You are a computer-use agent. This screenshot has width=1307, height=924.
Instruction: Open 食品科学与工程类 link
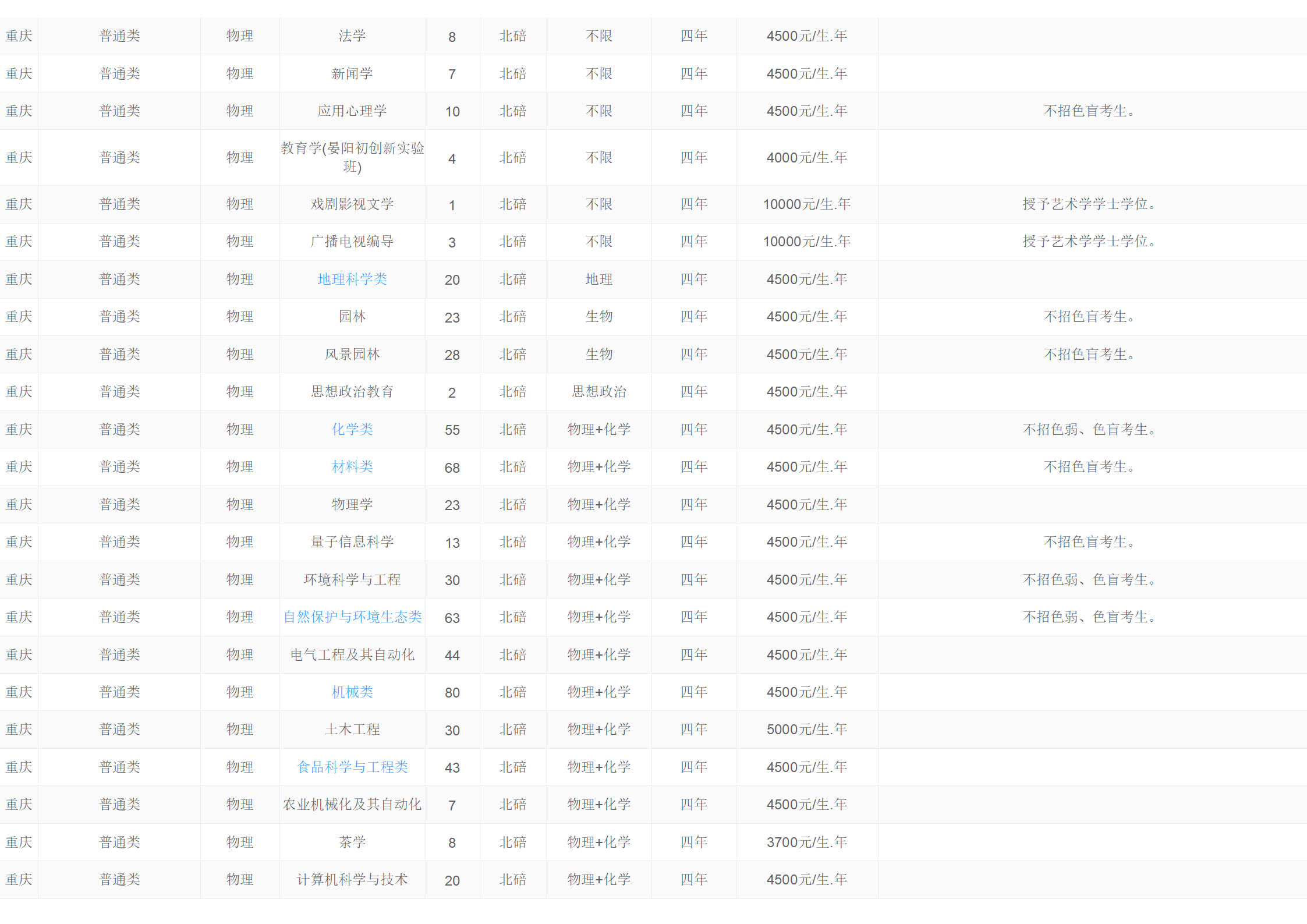tap(352, 767)
